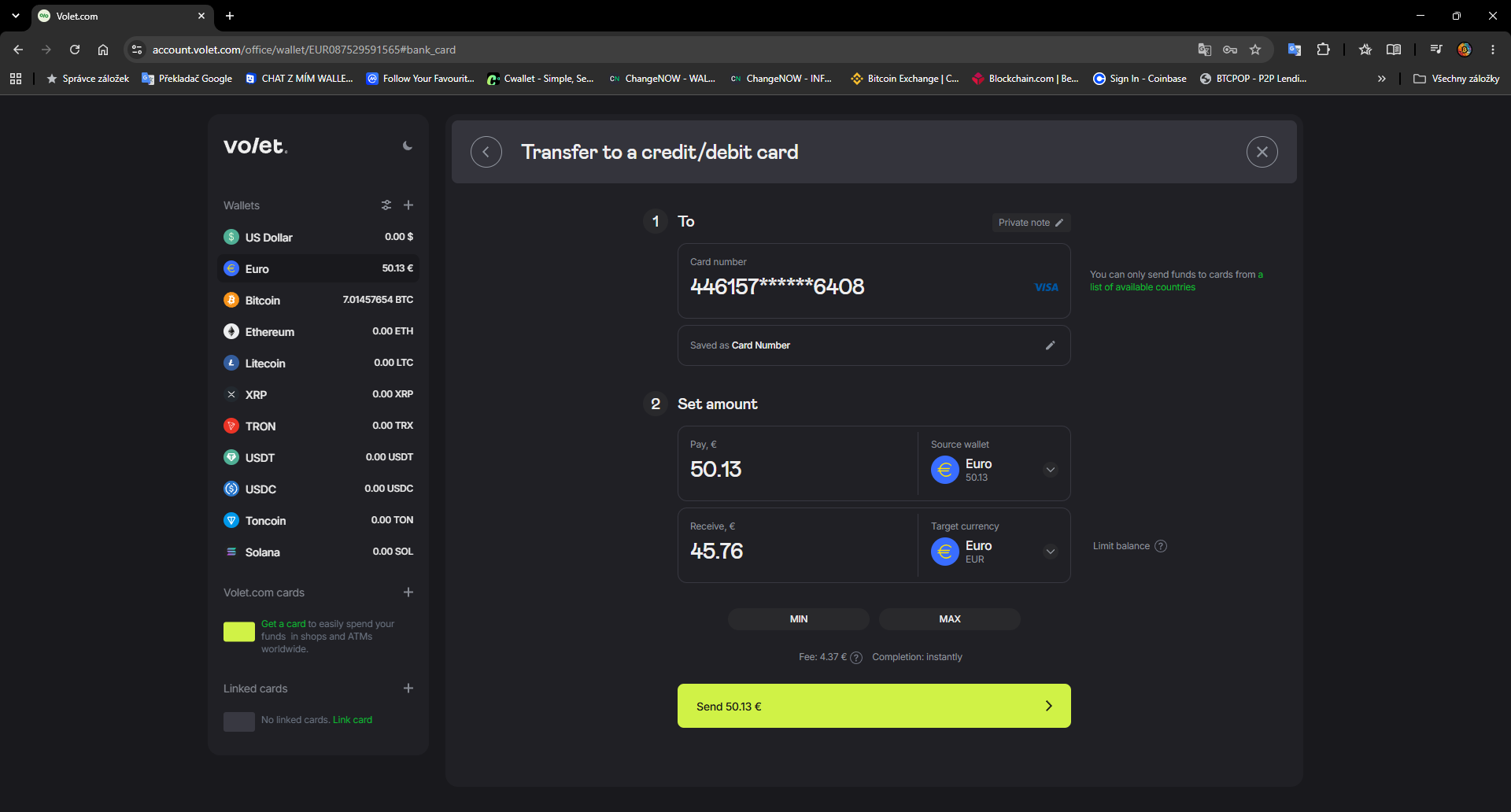Open Limit balance help icon

(x=1161, y=546)
